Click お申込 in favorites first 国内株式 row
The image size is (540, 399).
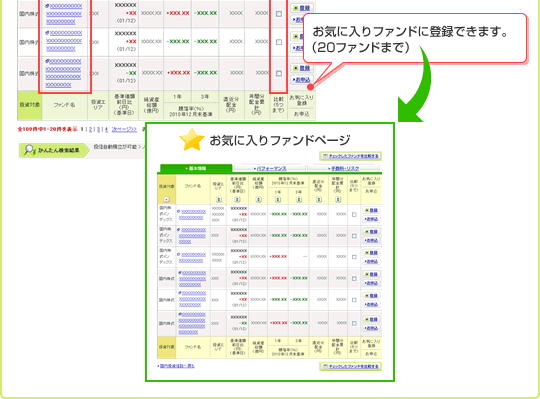point(371,283)
